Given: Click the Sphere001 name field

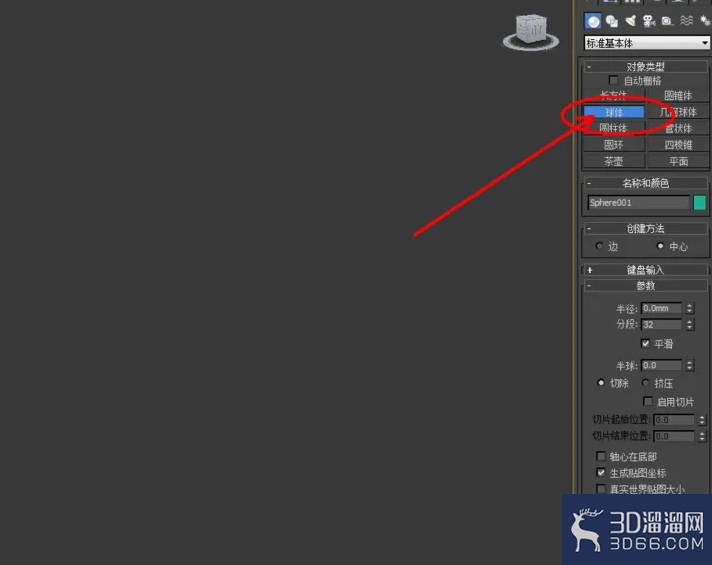Looking at the screenshot, I should [638, 203].
